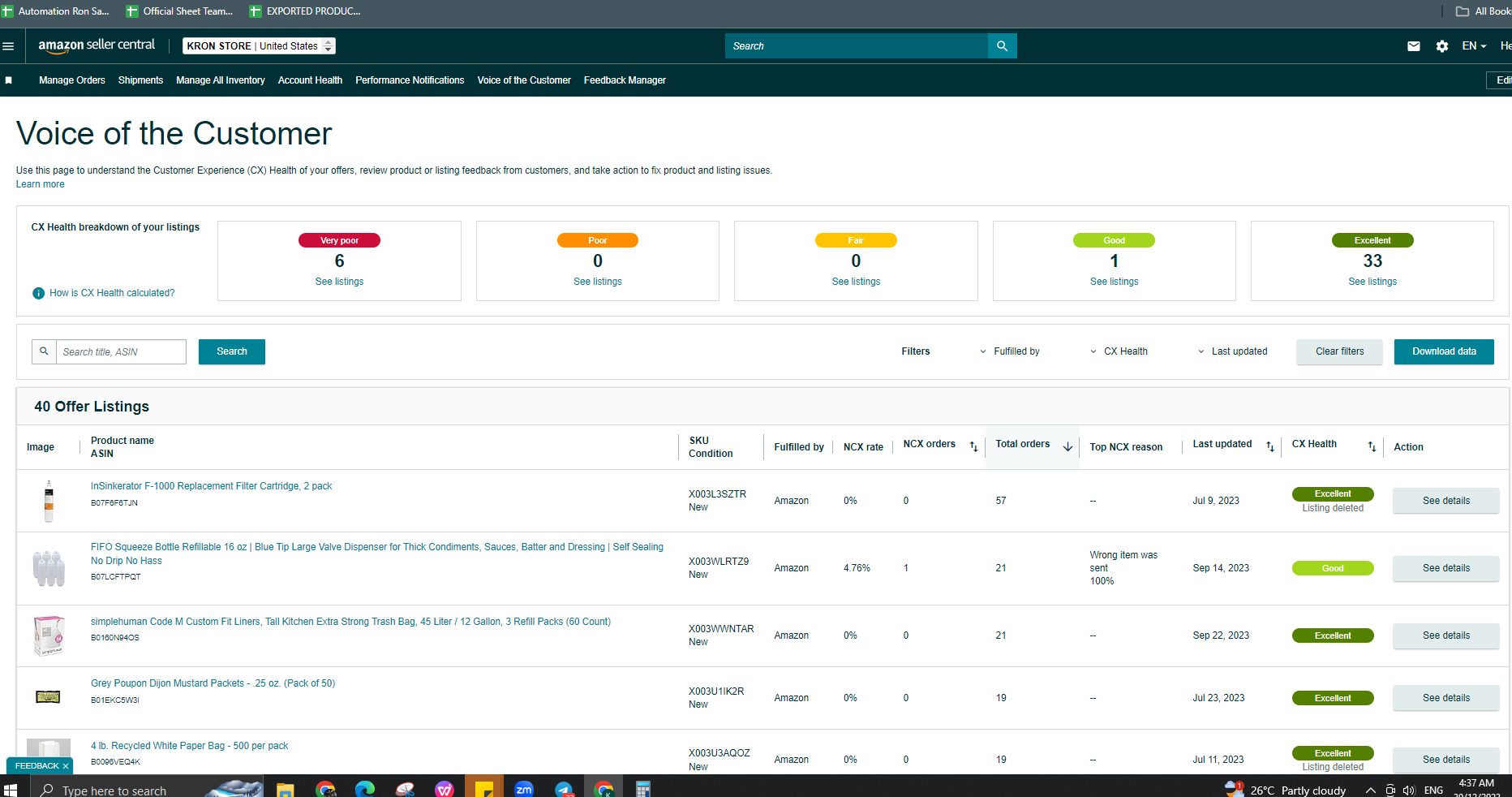The width and height of the screenshot is (1512, 797).
Task: See listings under Excellent card
Action: (1372, 282)
